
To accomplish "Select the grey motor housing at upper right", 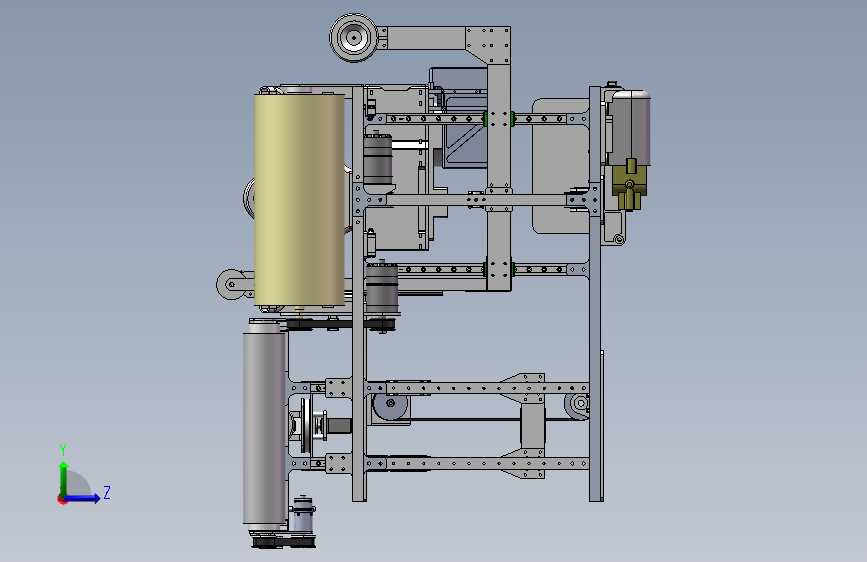I will pos(630,128).
